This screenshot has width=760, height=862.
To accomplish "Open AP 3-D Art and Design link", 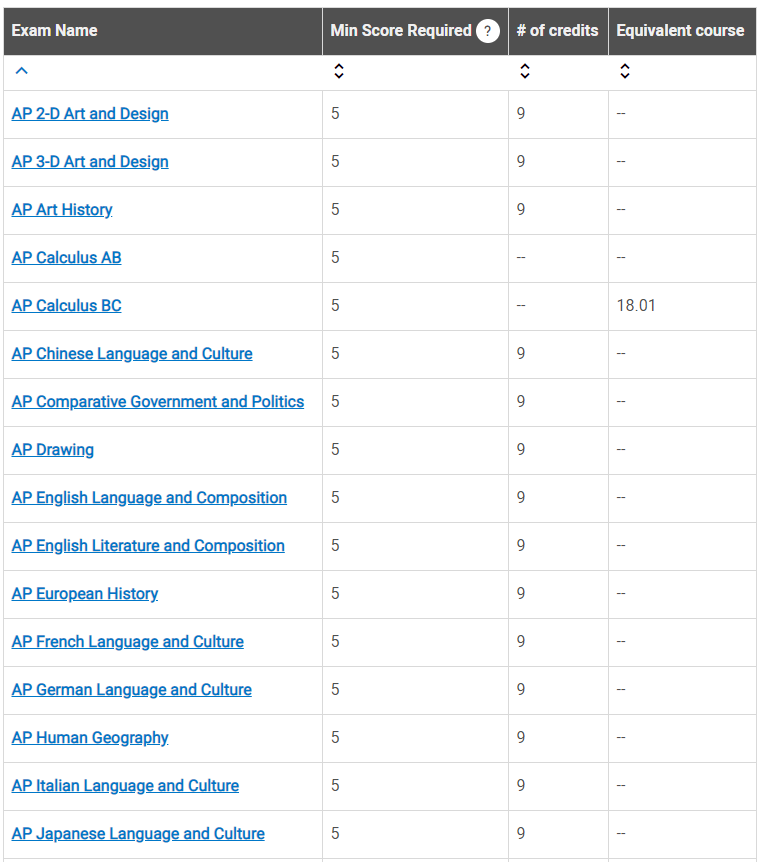I will (x=90, y=162).
